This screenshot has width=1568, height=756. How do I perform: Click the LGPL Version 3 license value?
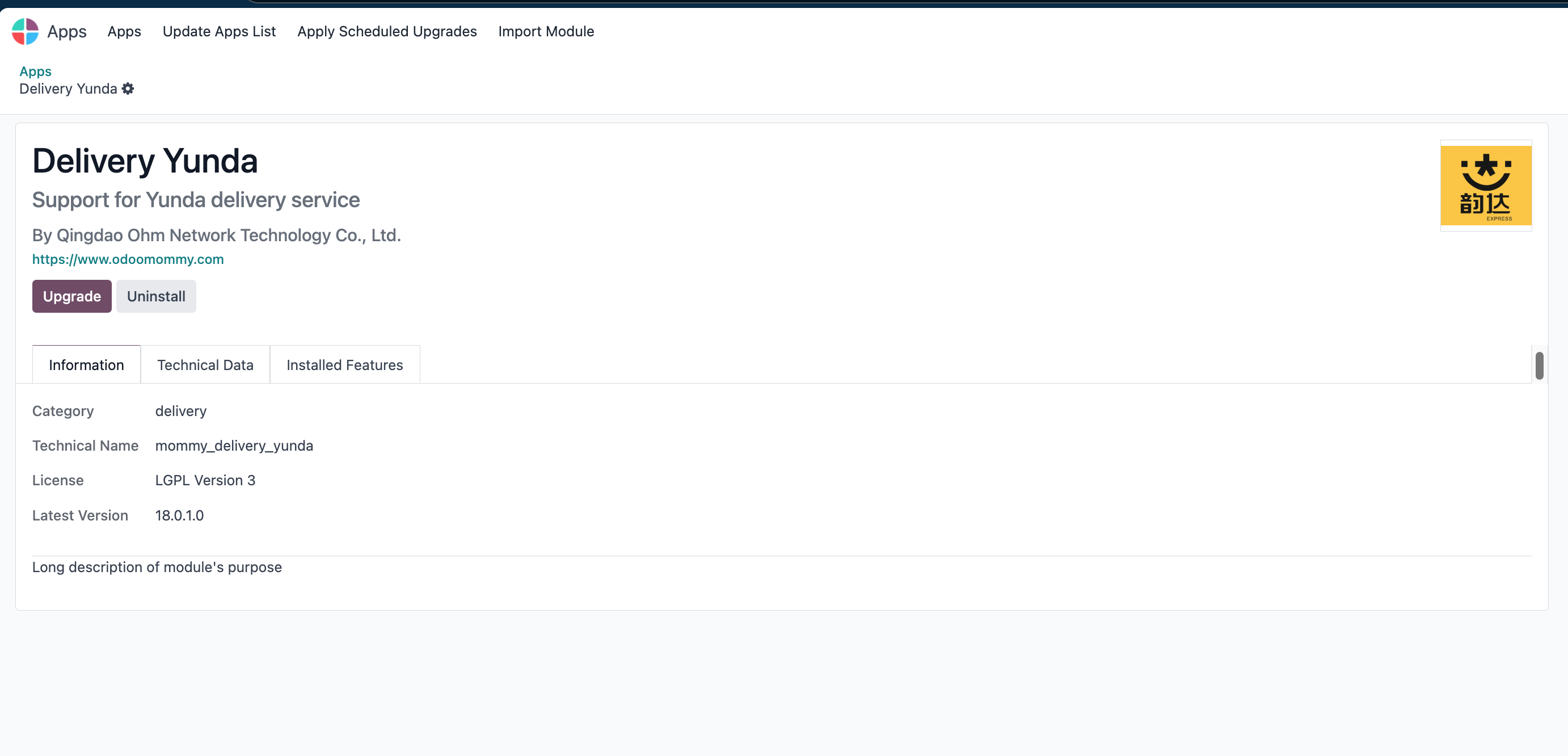(205, 481)
